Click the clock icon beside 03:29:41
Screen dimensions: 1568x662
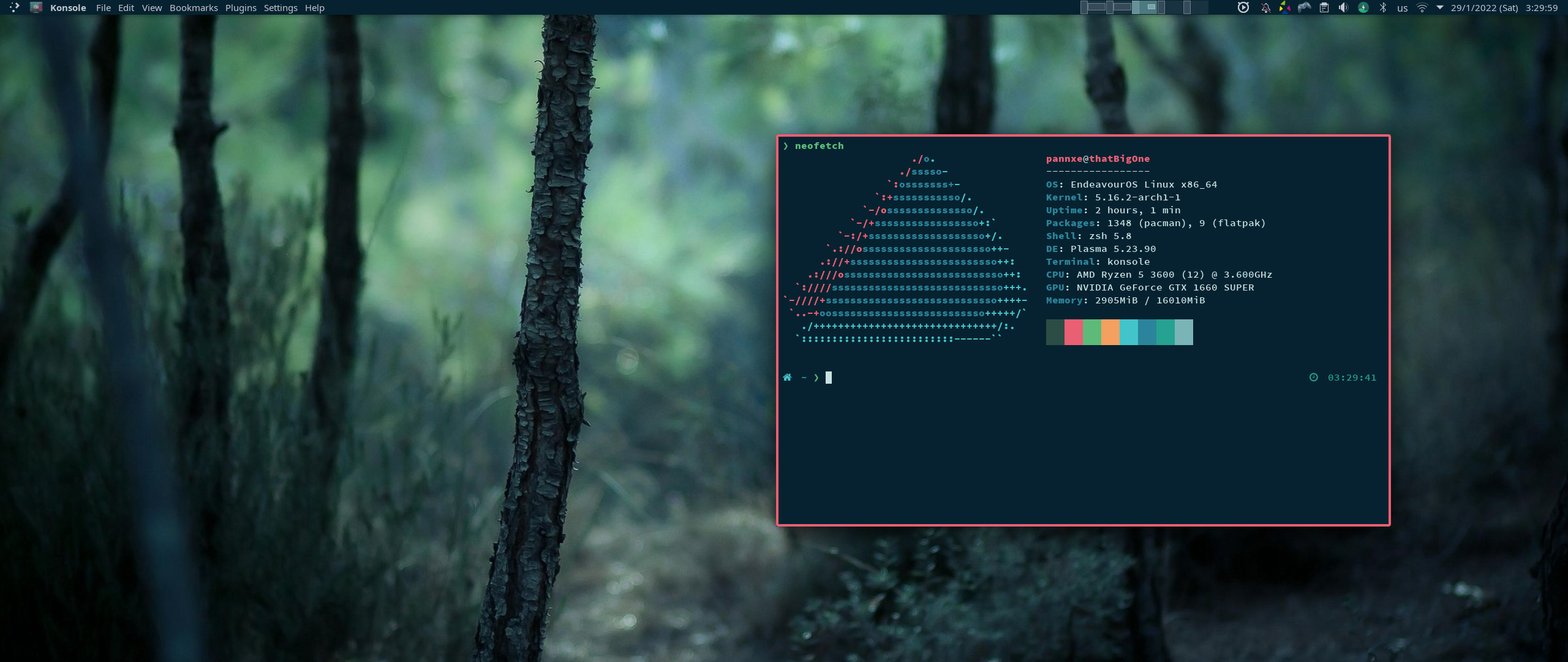(1314, 378)
